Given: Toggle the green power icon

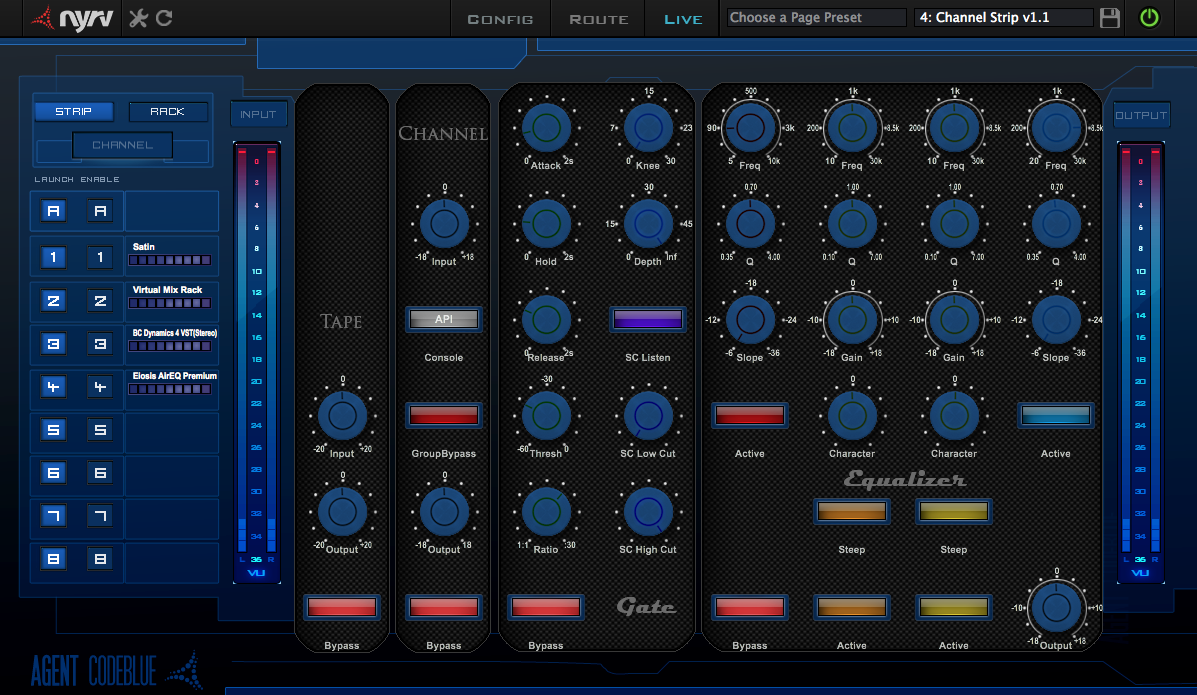Looking at the screenshot, I should pyautogui.click(x=1149, y=18).
